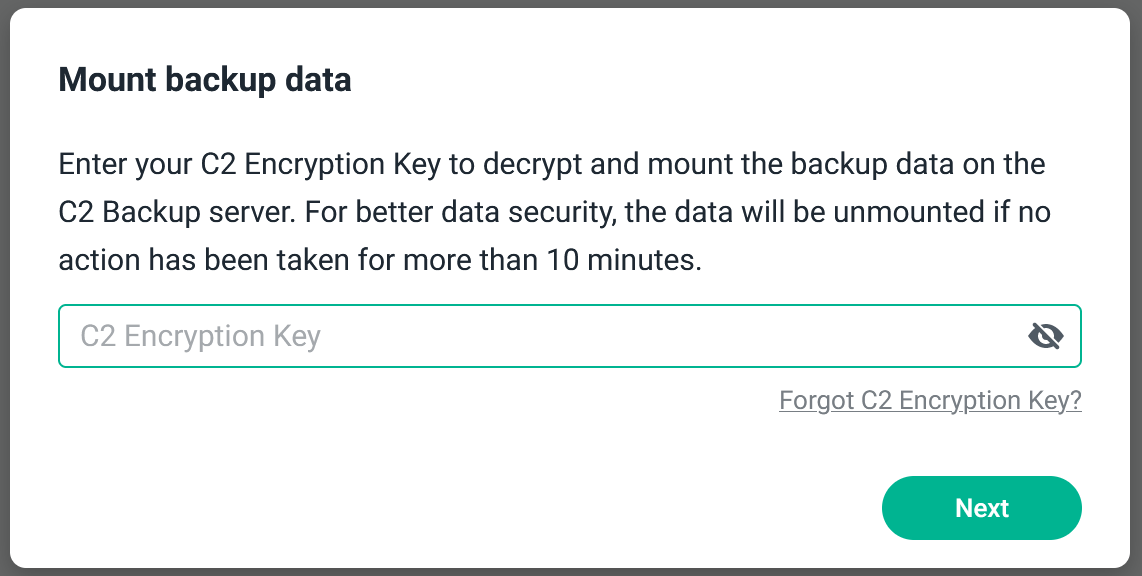Select the Mount backup data heading
The image size is (1142, 576).
(205, 80)
